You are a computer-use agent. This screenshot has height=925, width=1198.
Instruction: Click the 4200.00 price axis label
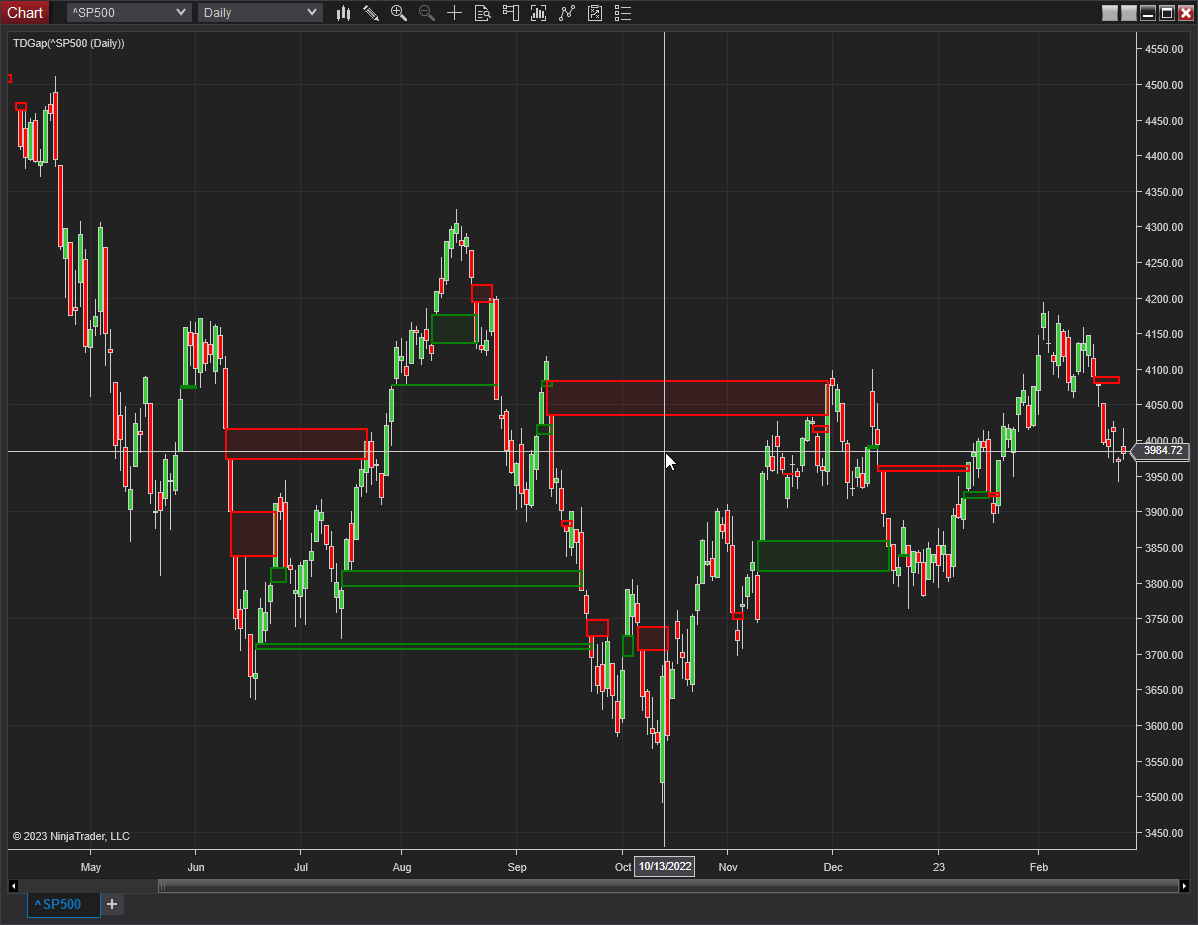(x=1164, y=299)
